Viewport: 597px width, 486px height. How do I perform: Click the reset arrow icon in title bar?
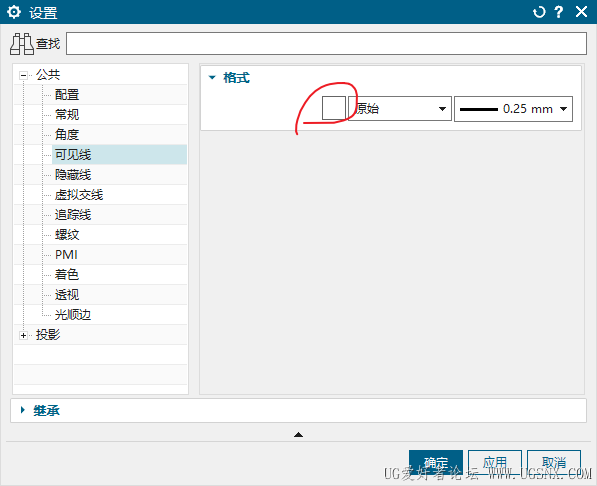539,12
